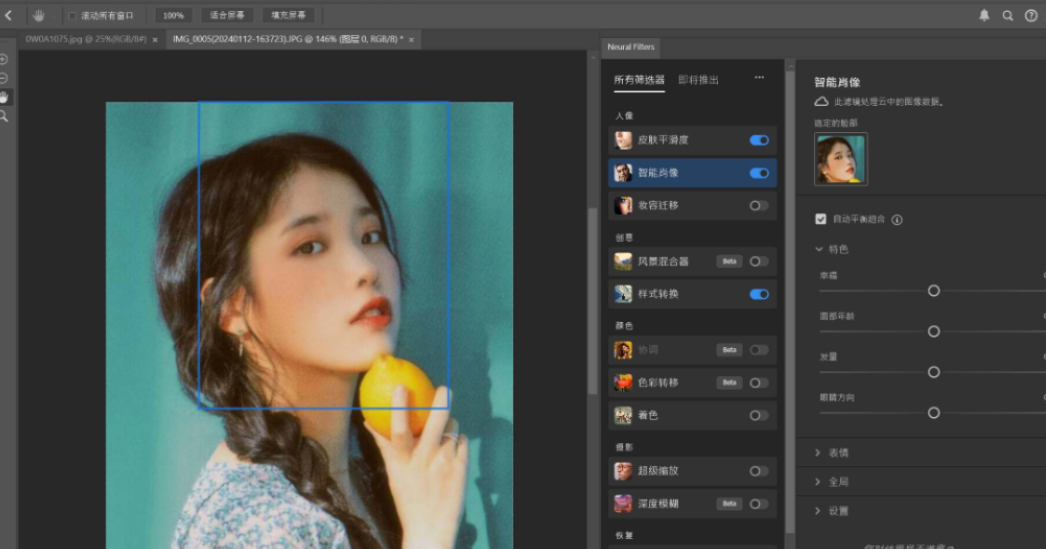Viewport: 1046px width, 549px height.
Task: Open the help question mark icon
Action: click(x=1031, y=15)
